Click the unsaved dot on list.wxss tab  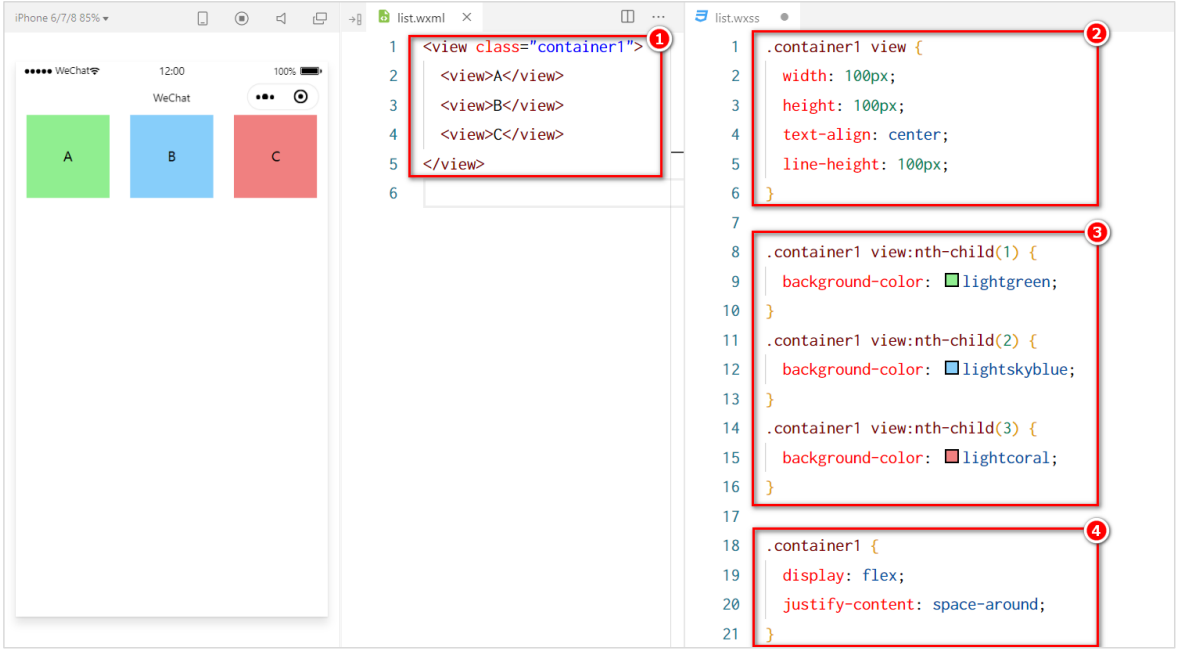[x=784, y=17]
